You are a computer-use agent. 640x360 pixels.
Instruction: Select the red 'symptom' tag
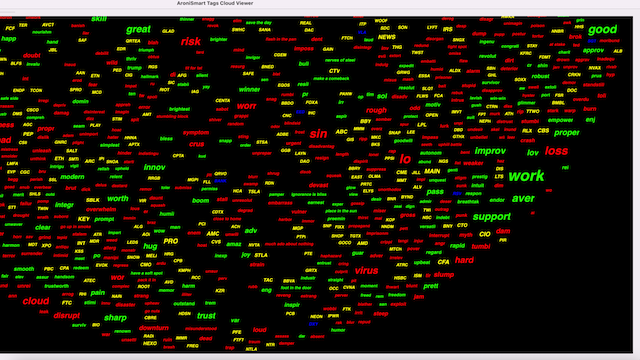point(196,133)
